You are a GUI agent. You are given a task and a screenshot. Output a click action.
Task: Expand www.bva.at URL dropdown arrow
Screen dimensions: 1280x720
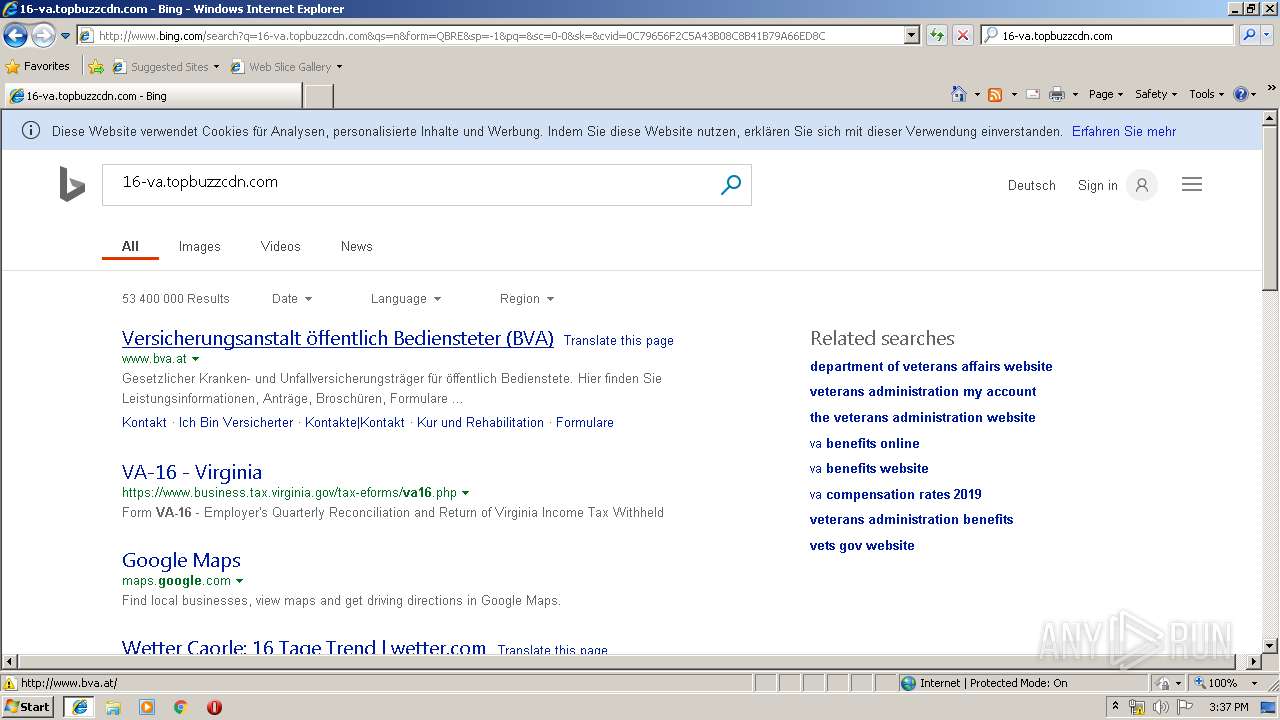[x=195, y=359]
